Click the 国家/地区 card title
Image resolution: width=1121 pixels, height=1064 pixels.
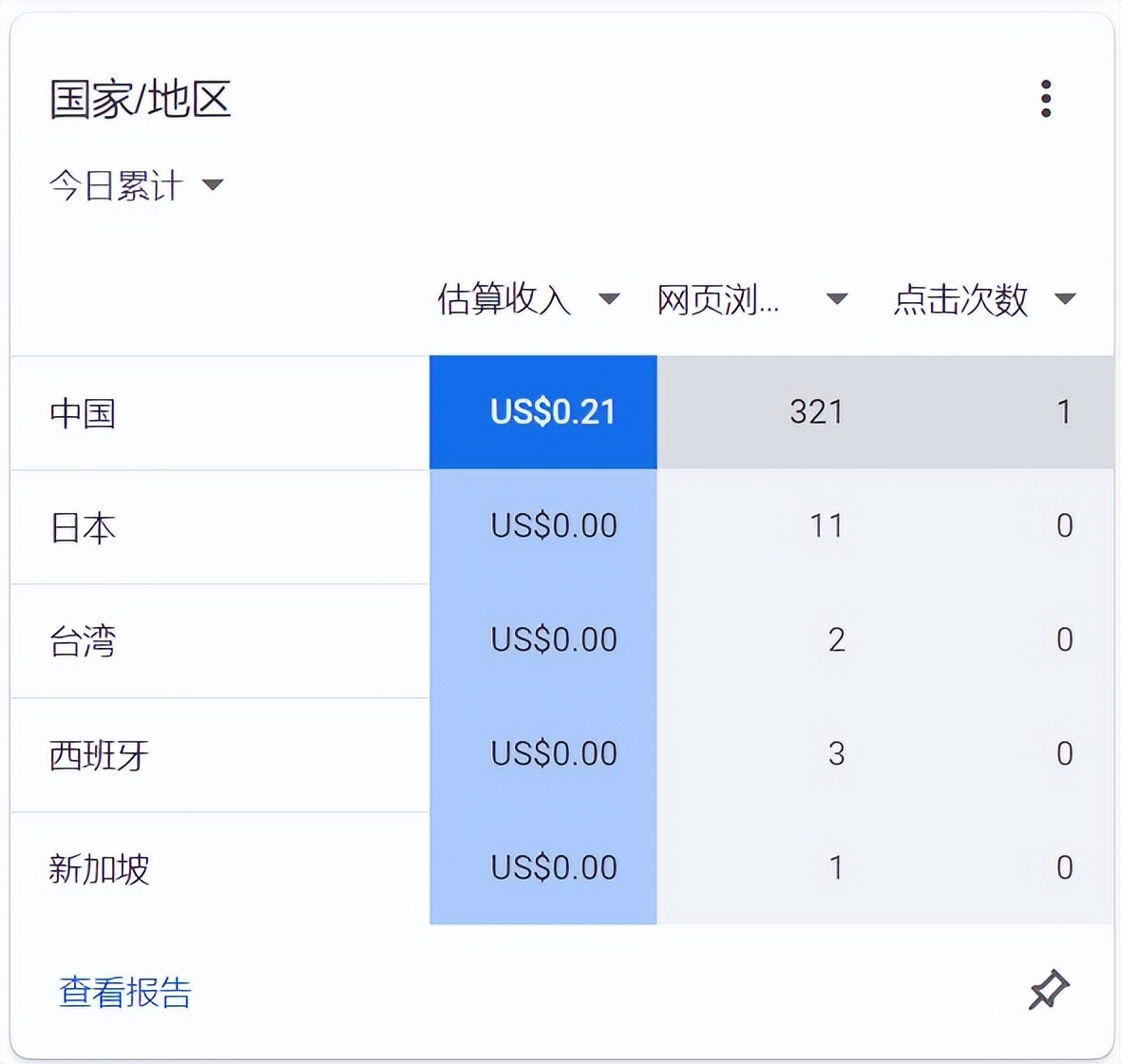(x=141, y=100)
